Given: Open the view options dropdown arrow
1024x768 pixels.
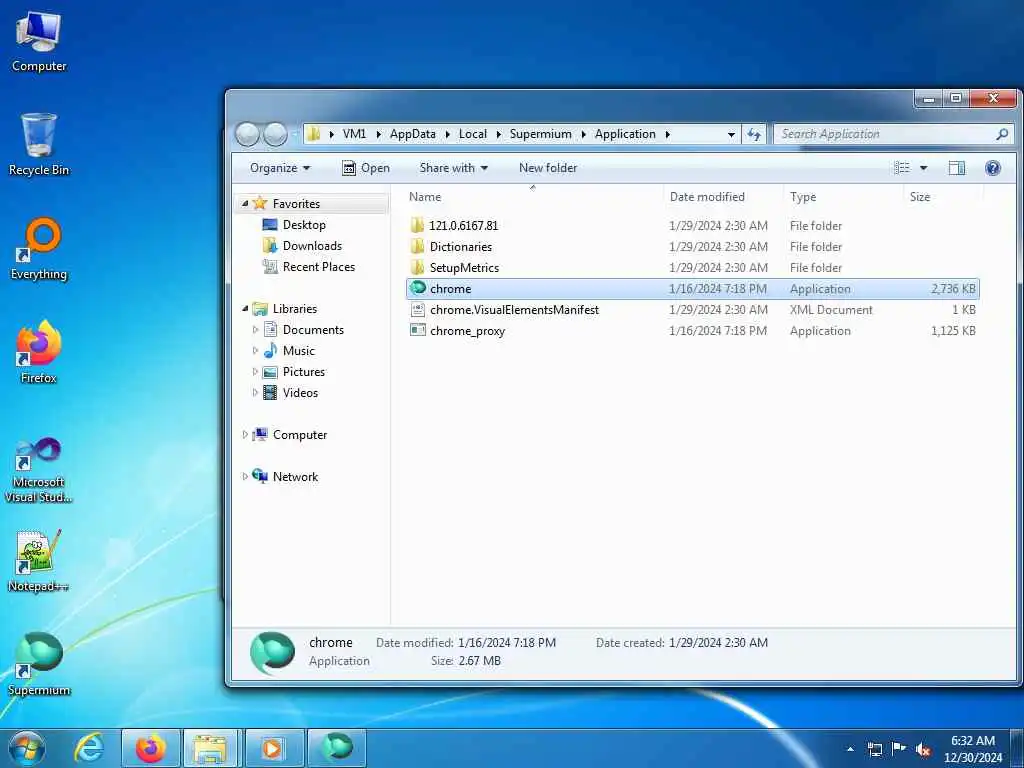Looking at the screenshot, I should 923,168.
